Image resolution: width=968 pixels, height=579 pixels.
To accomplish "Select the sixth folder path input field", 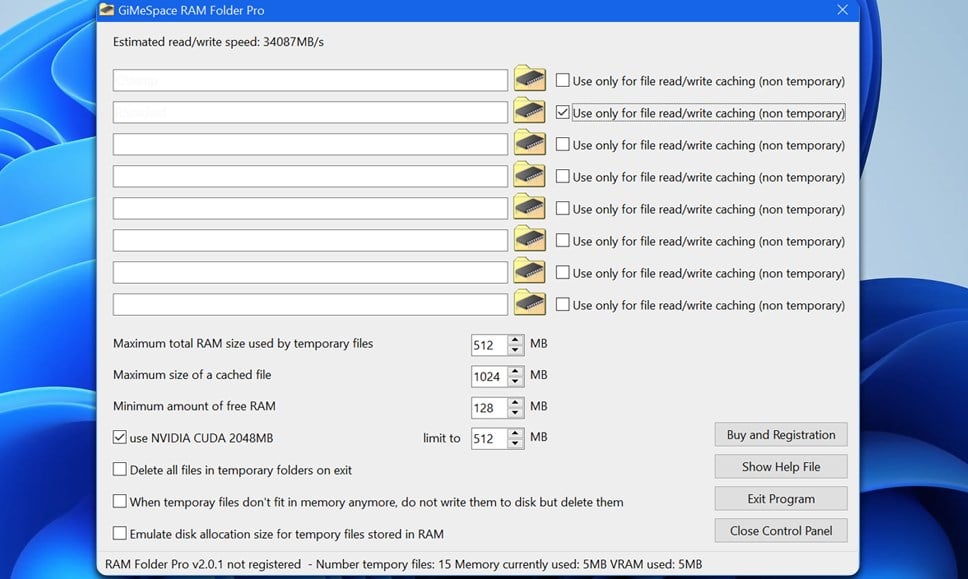I will click(x=311, y=241).
